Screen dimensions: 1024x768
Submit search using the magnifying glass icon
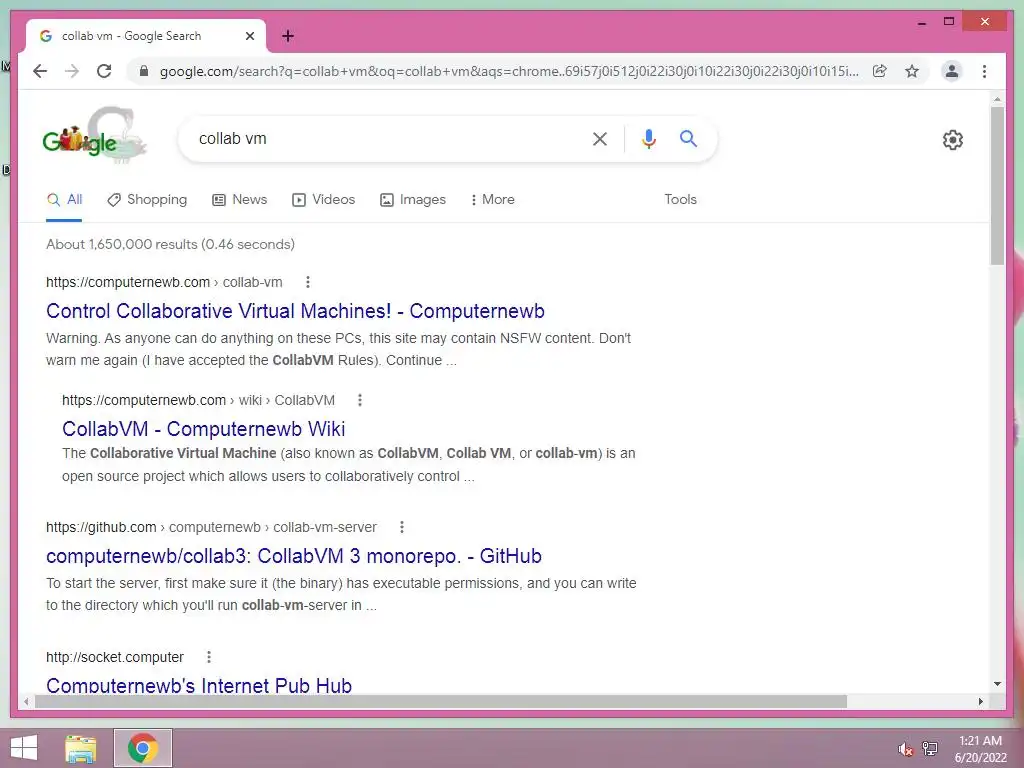(688, 138)
